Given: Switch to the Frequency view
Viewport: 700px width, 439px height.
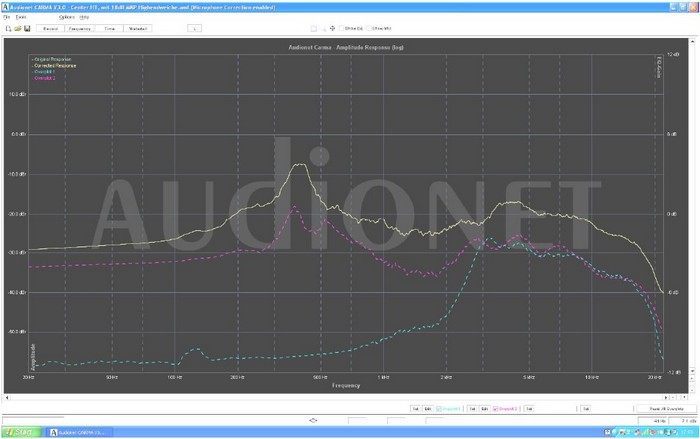Looking at the screenshot, I should tap(79, 29).
